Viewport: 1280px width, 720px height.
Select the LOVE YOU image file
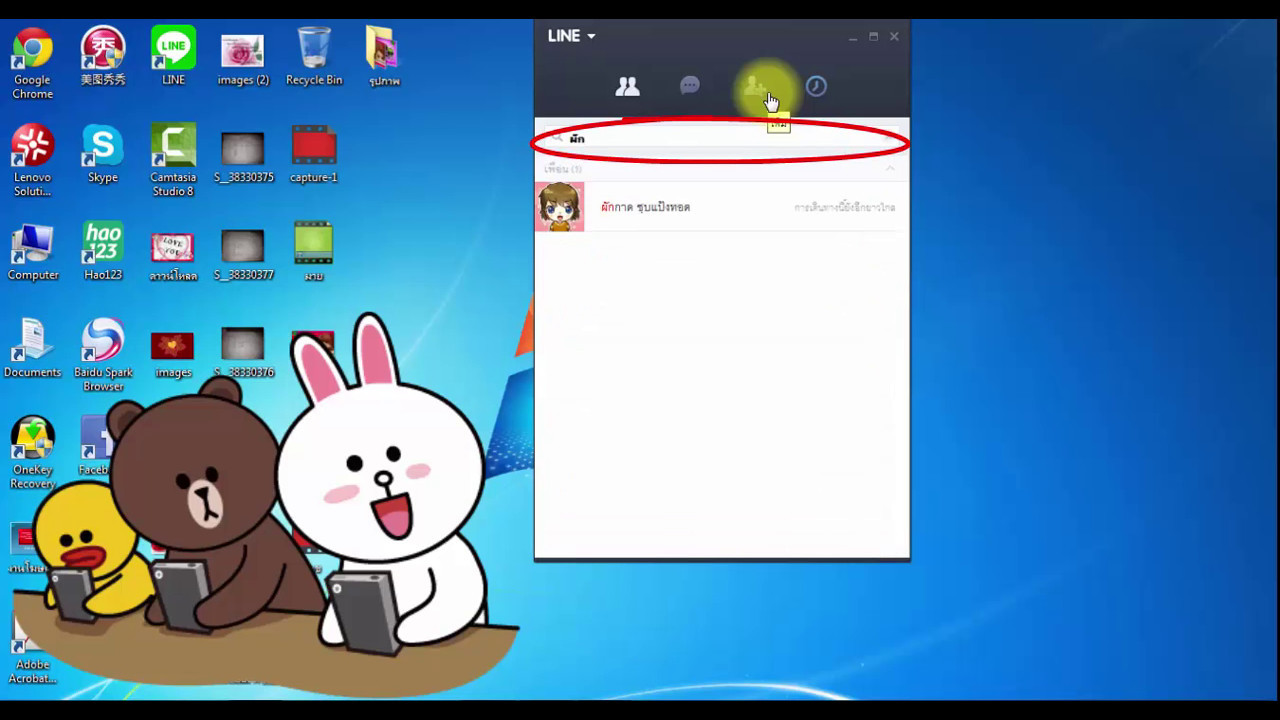pos(173,255)
